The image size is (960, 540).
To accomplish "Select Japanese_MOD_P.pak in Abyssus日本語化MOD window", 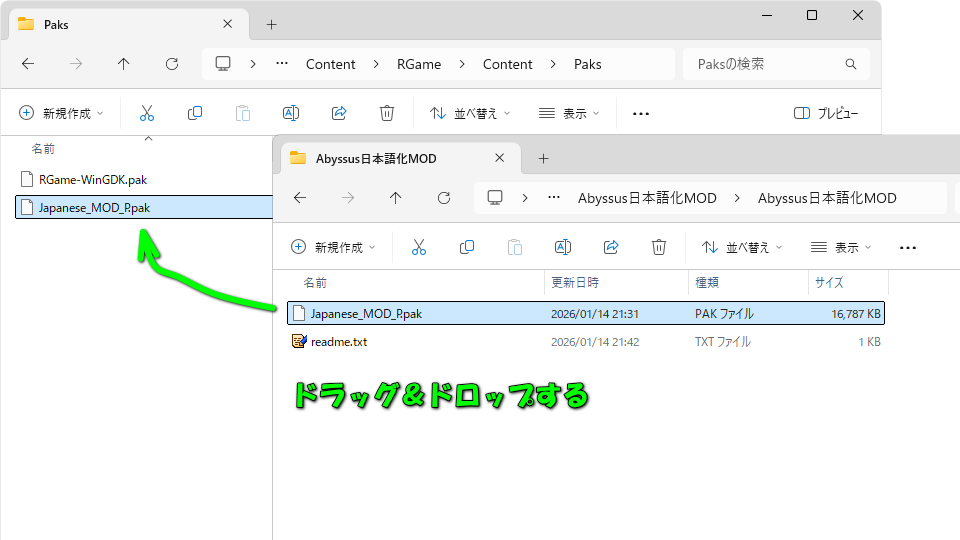I will coord(586,313).
